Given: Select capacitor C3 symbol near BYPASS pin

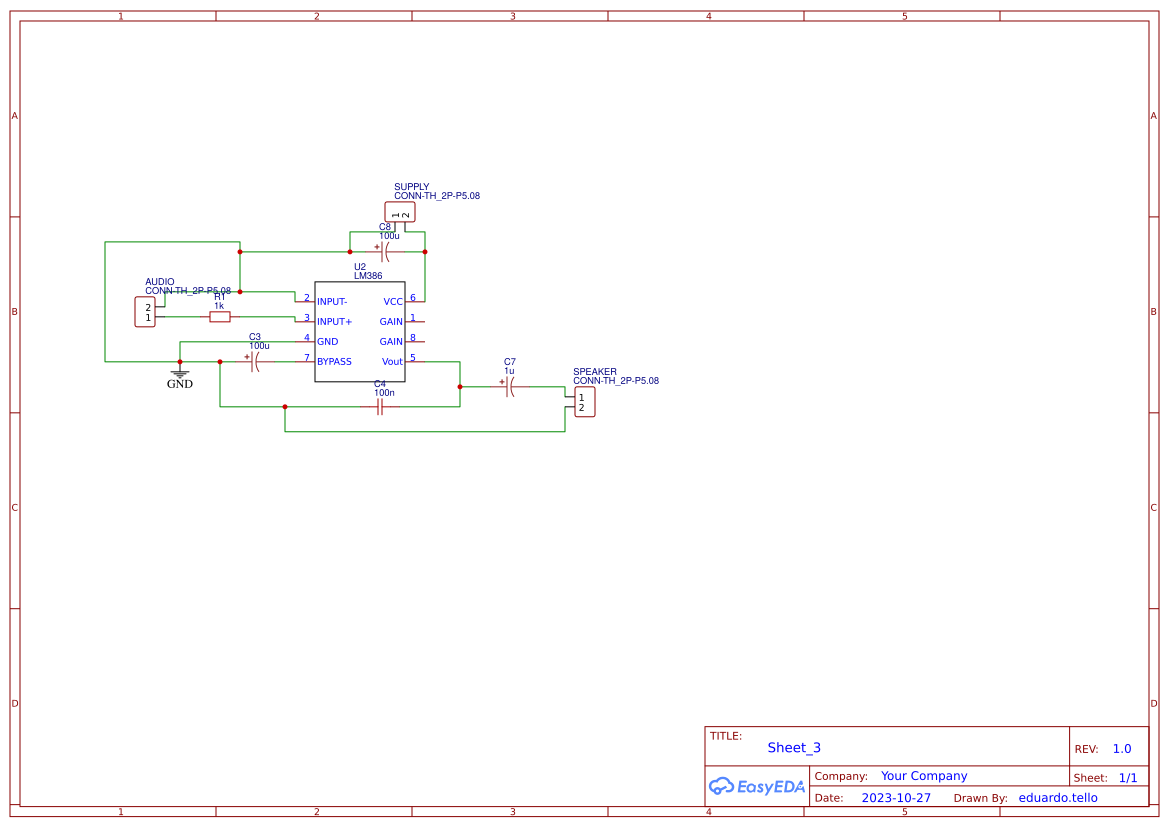Looking at the screenshot, I should pos(255,361).
